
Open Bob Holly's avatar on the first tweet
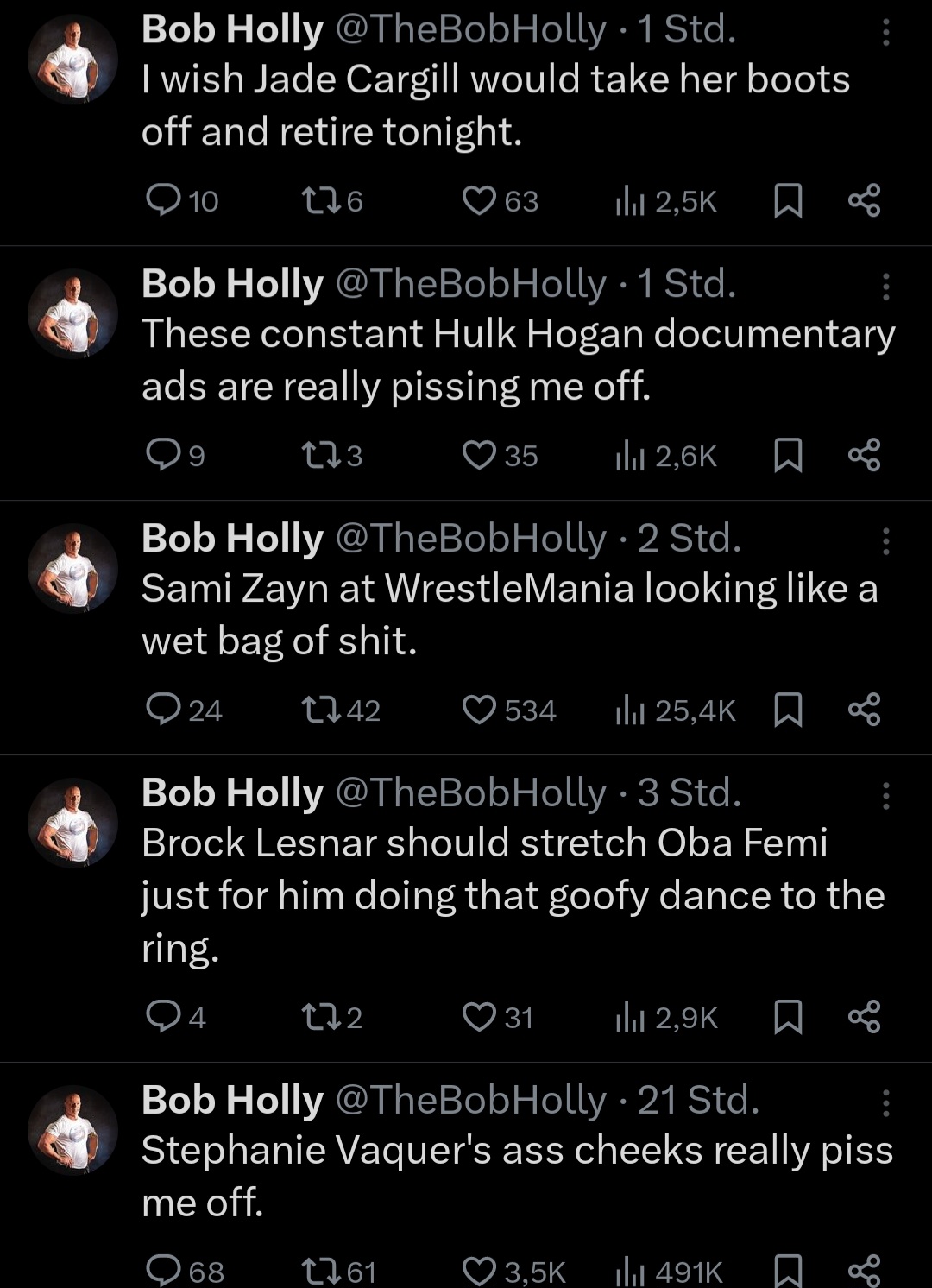pos(72,59)
